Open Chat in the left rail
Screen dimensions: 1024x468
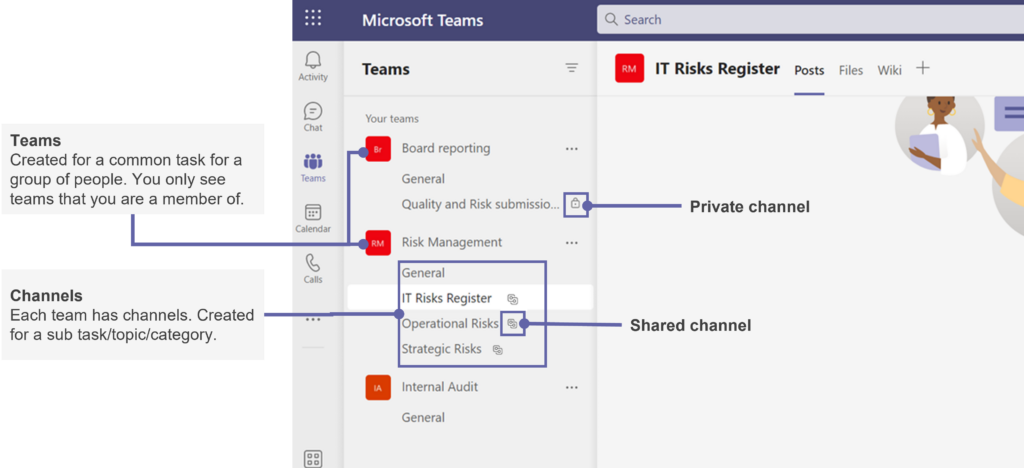[313, 117]
